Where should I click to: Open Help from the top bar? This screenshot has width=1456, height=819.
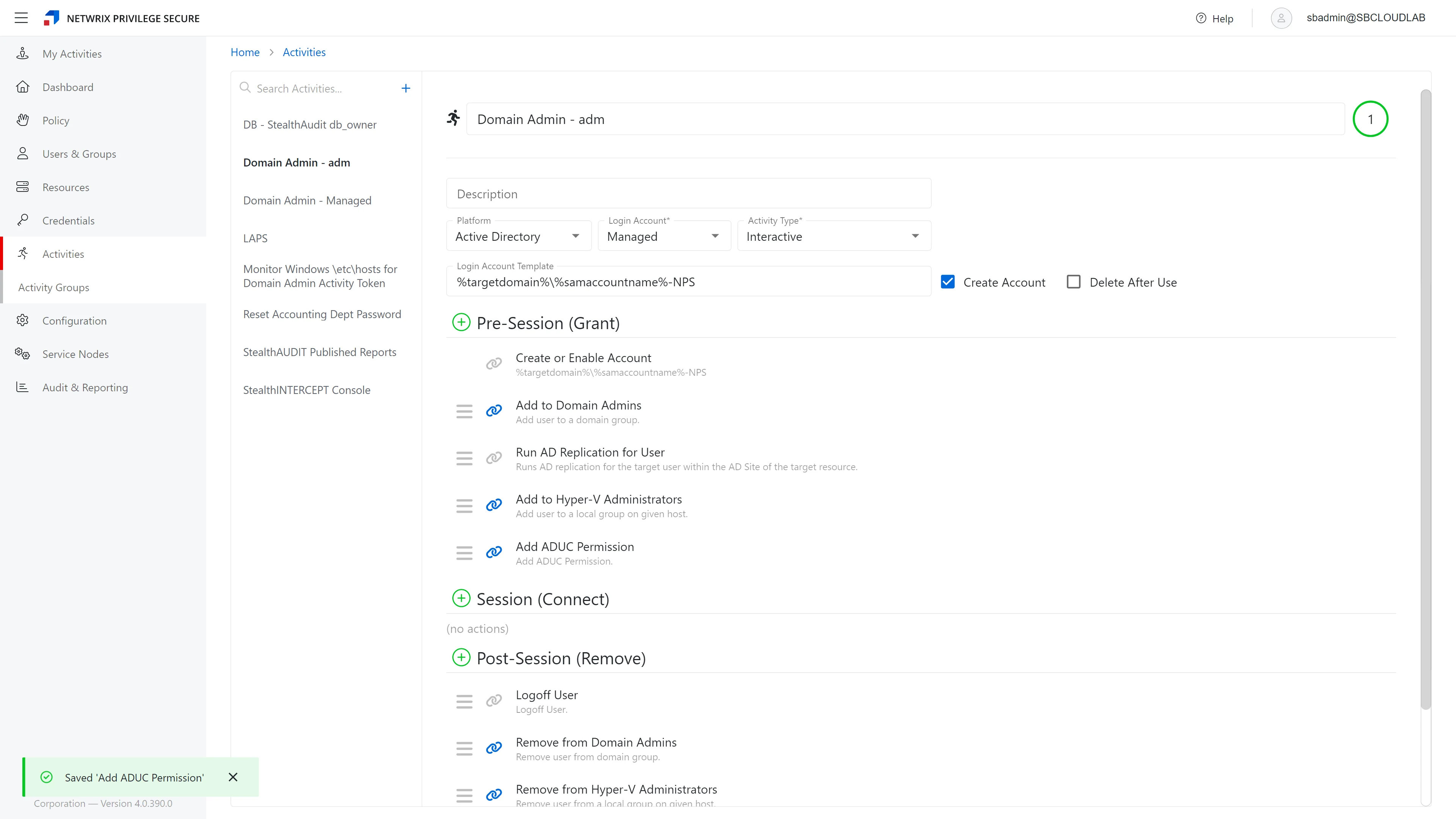(x=1214, y=19)
